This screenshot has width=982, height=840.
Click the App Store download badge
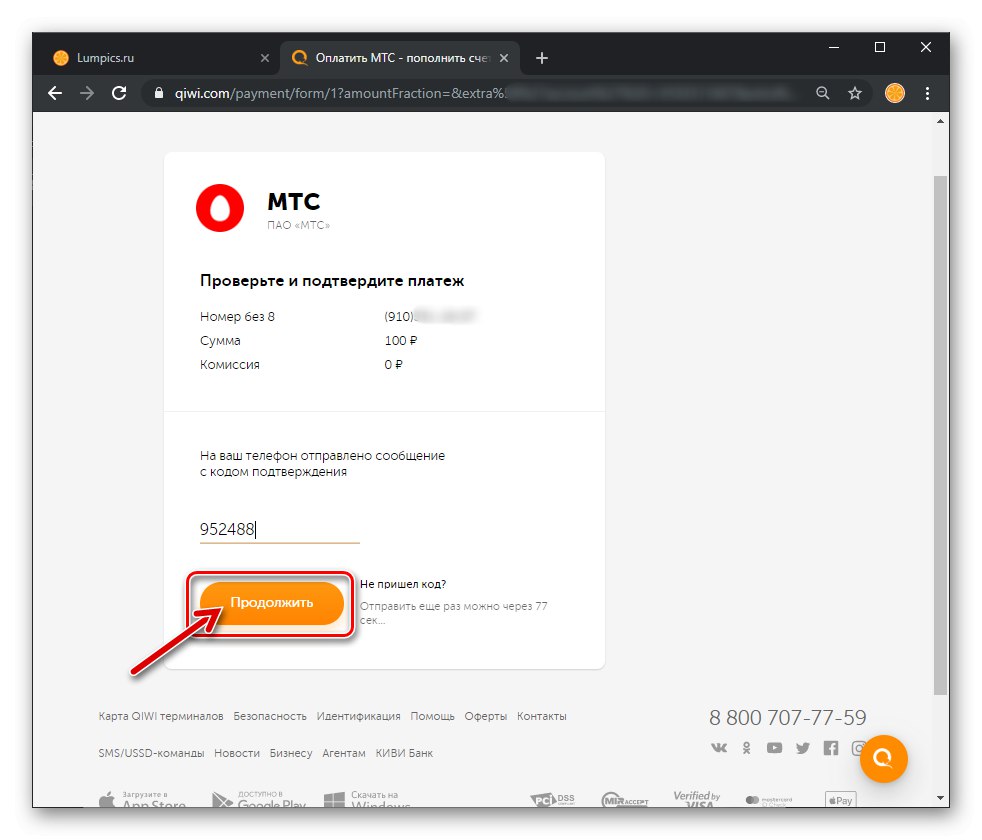point(142,799)
